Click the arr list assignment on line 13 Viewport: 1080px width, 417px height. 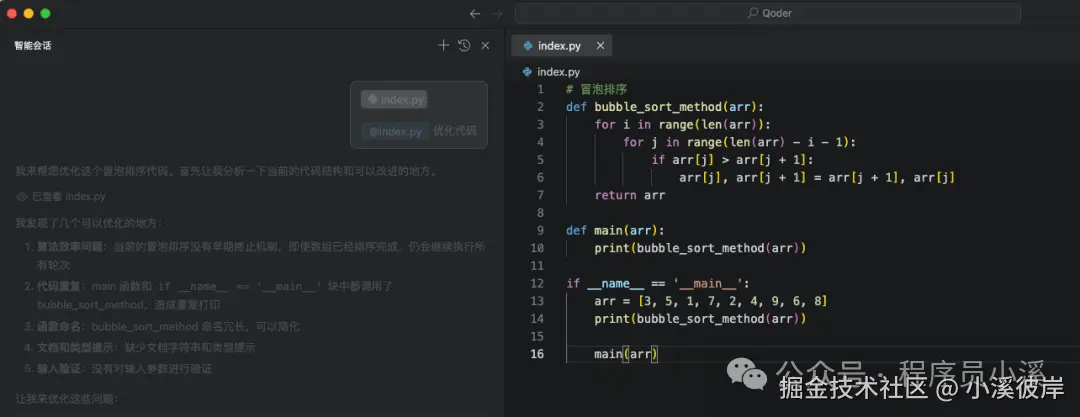tap(711, 301)
